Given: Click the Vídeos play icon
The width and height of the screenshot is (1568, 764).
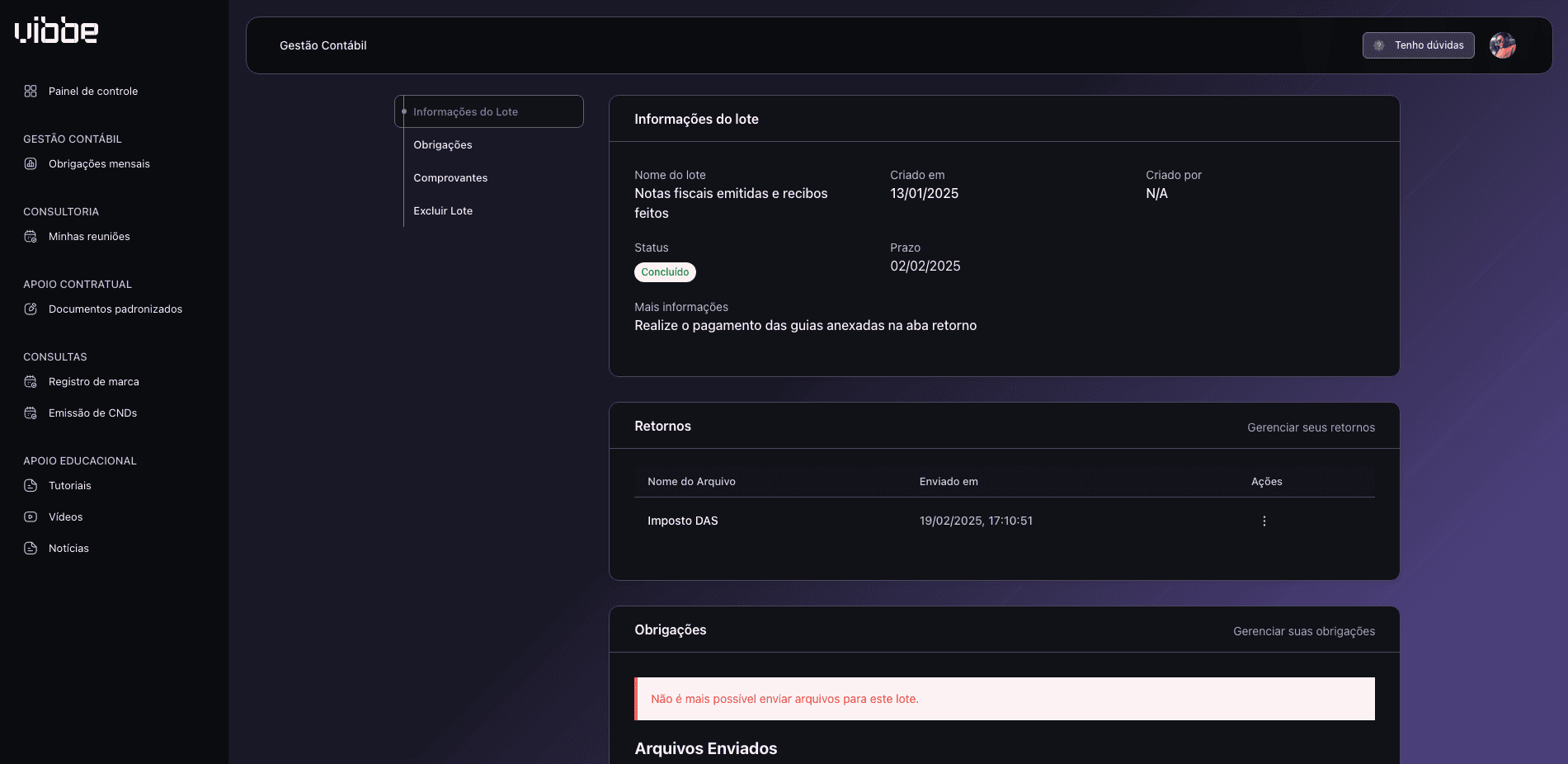Looking at the screenshot, I should (31, 517).
